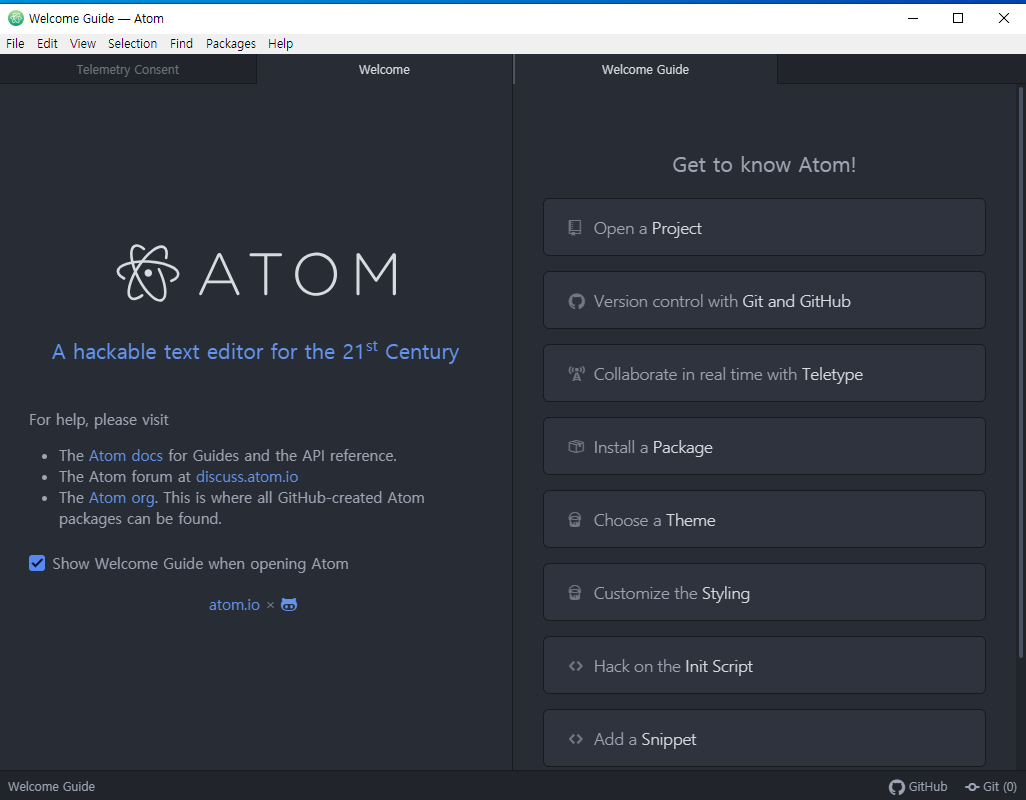The height and width of the screenshot is (800, 1026).
Task: Open the Packages menu
Action: [230, 43]
